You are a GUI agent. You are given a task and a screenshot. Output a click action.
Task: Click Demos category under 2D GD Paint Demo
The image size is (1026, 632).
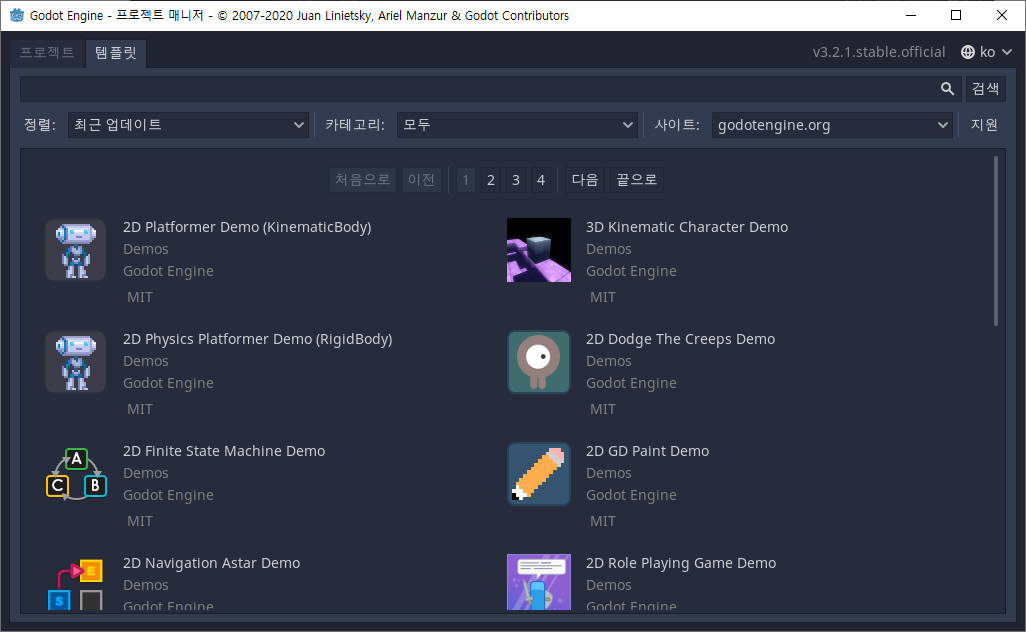[x=609, y=473]
